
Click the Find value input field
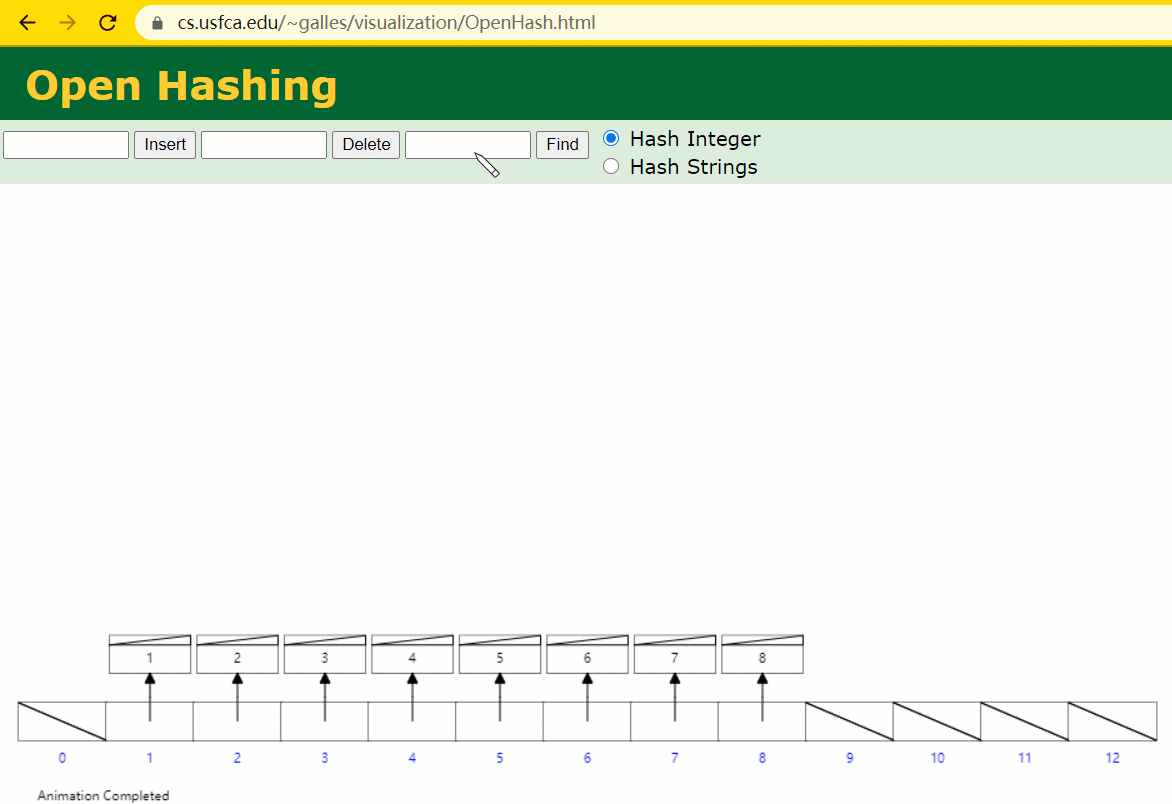pyautogui.click(x=468, y=145)
